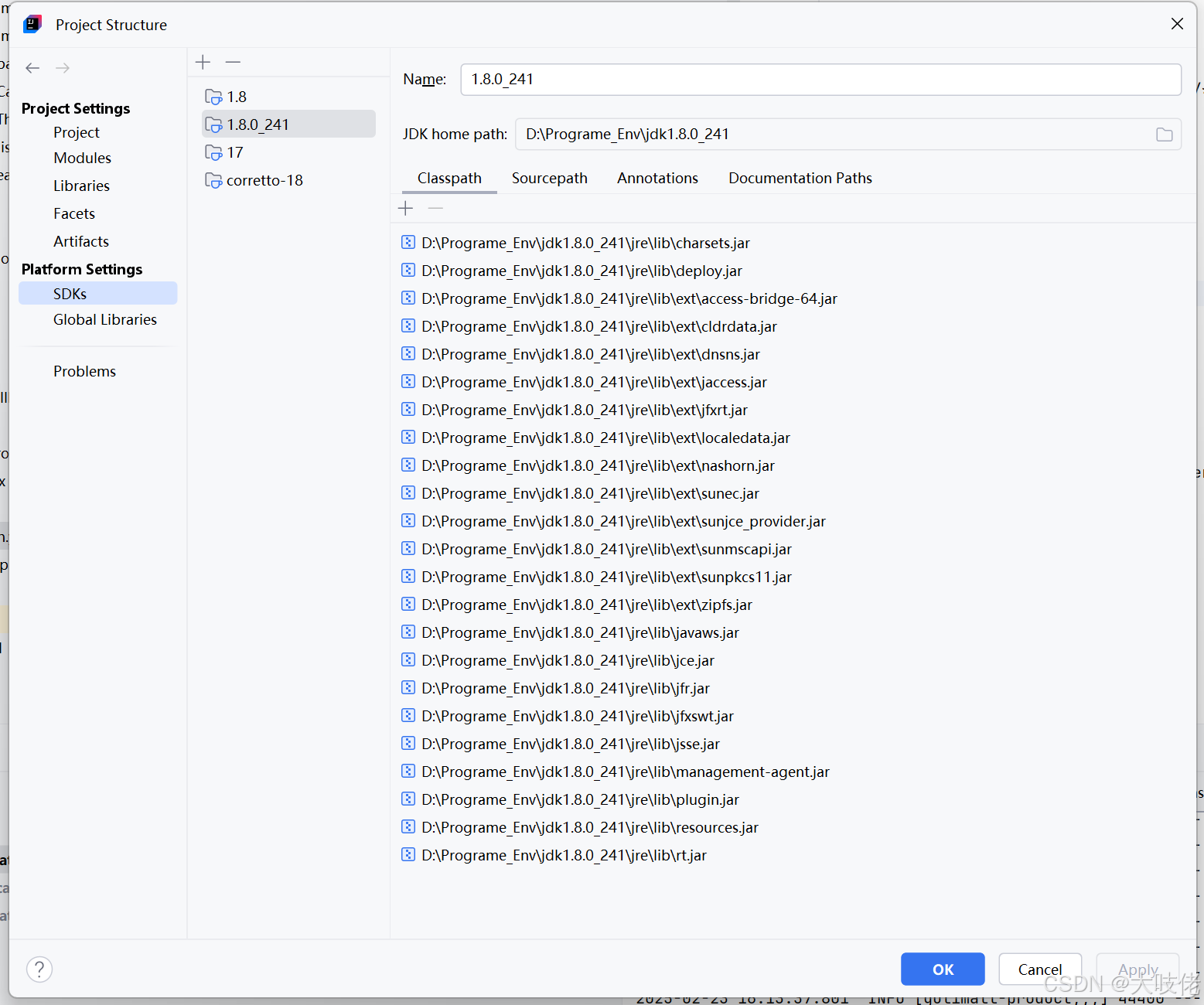Switch to the Annotations tab
Screen dimensions: 1204x1005
coord(657,178)
